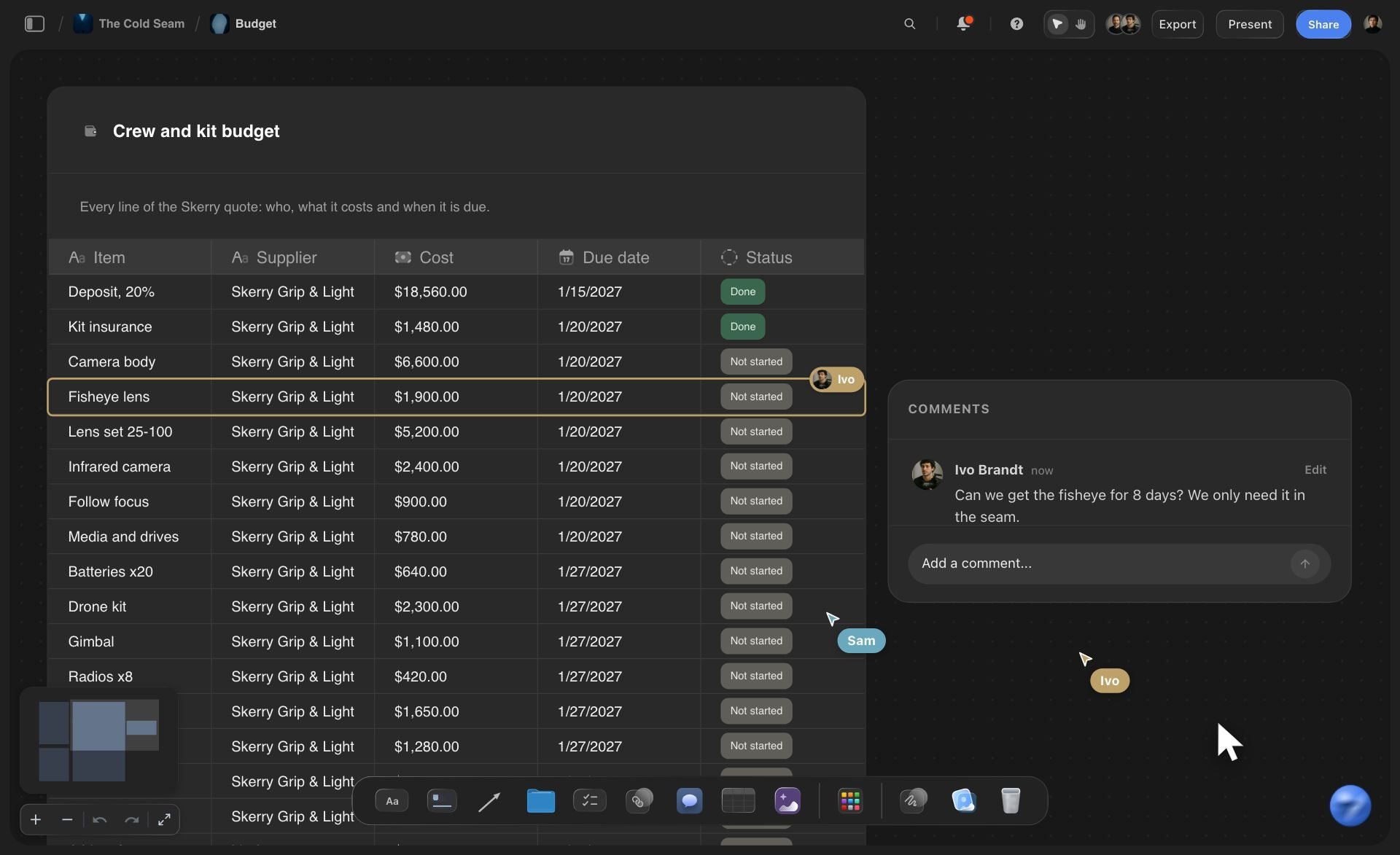Insert a table from the toolbar

(738, 801)
